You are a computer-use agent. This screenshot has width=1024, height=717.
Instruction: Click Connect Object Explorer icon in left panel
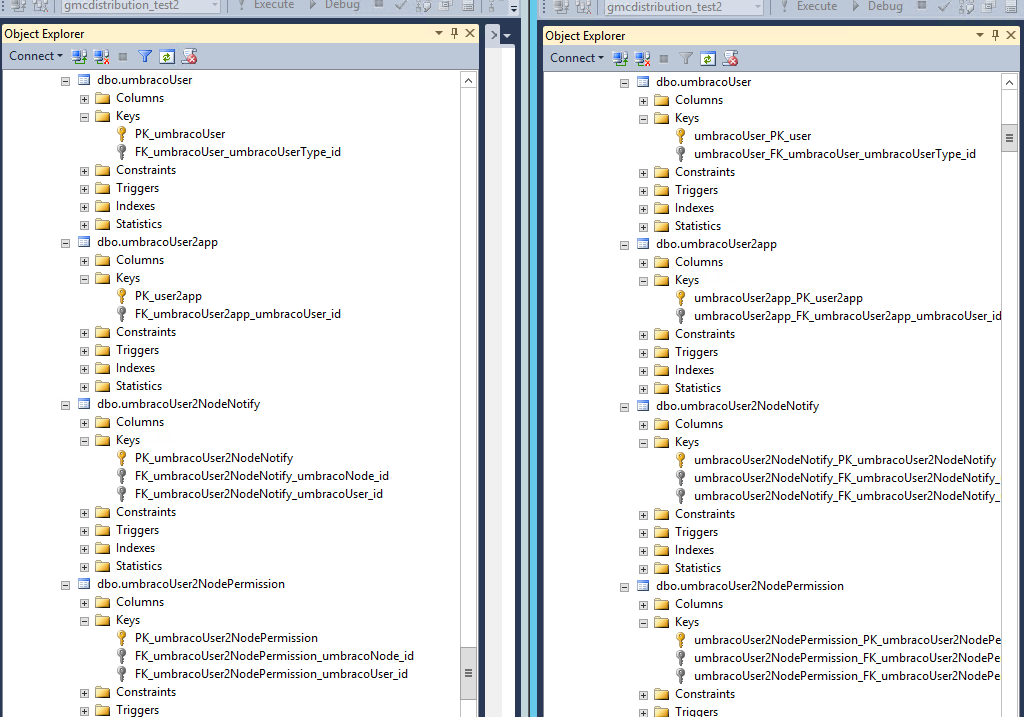tap(80, 57)
